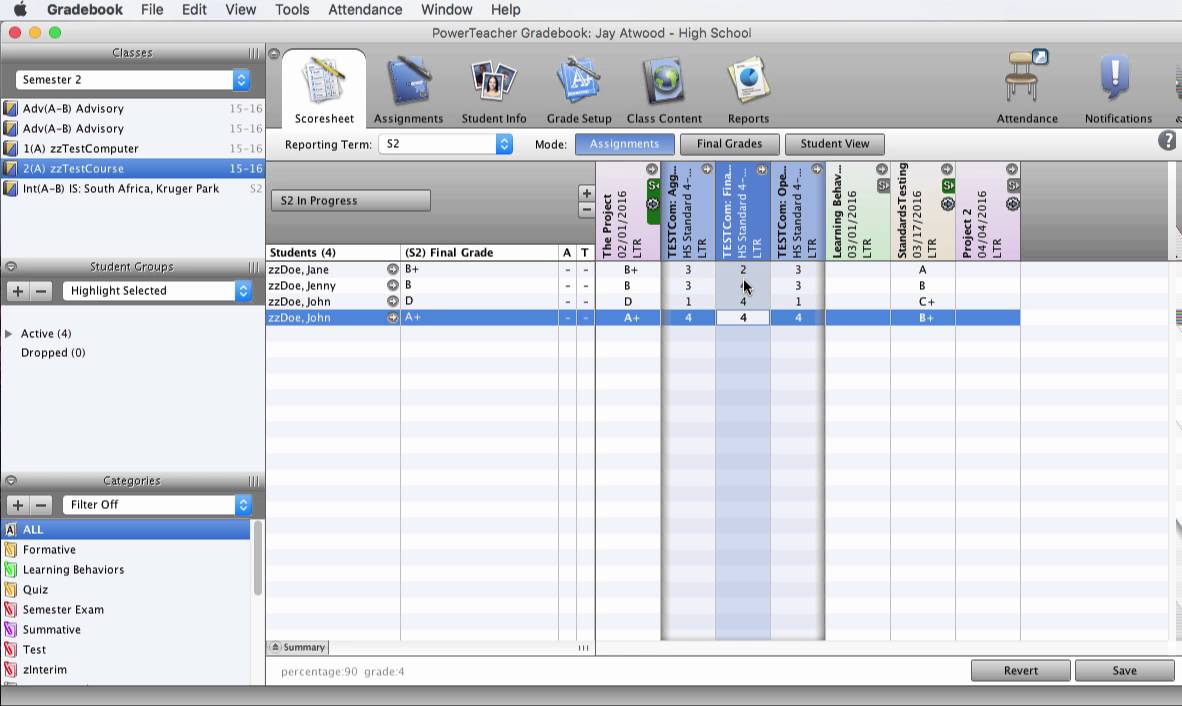Open the Reporting Term S2 dropdown
1182x706 pixels.
(446, 144)
